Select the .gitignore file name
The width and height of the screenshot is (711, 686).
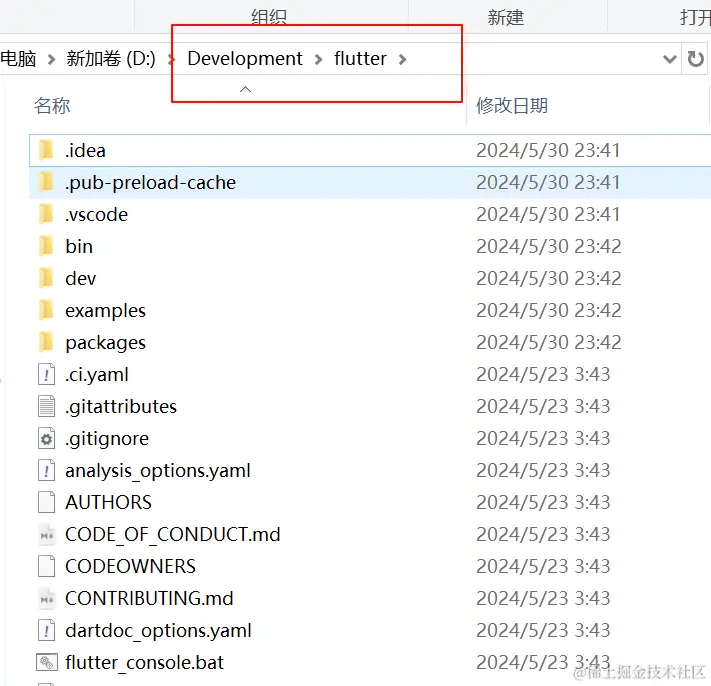(x=107, y=438)
